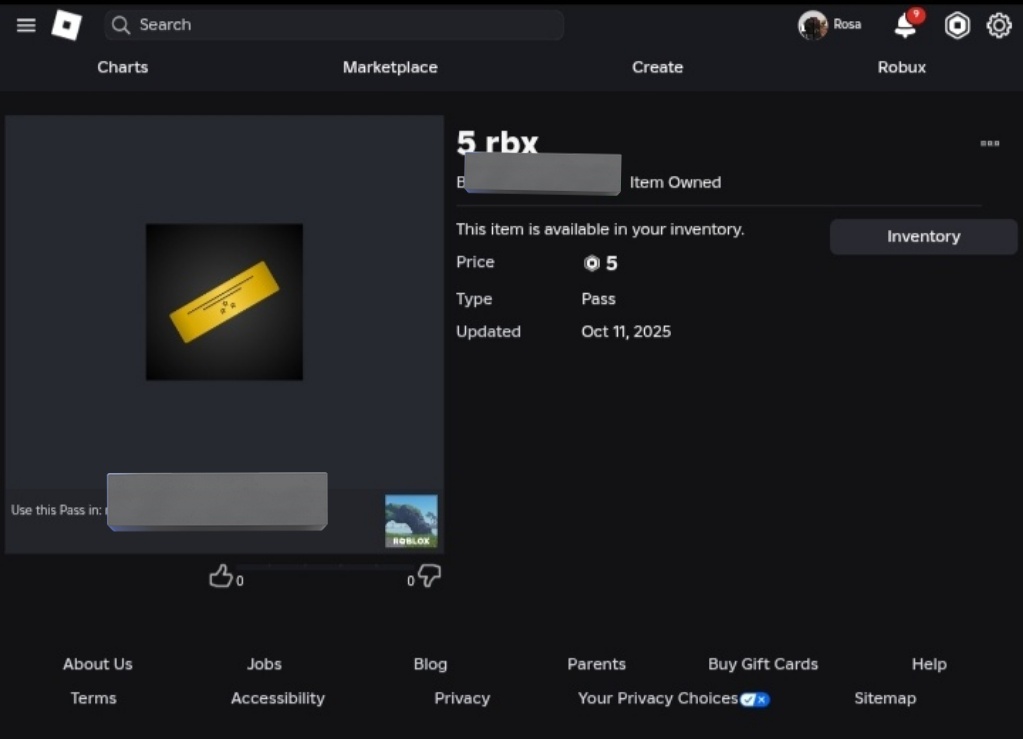Click the 'Item Owned' text
Image resolution: width=1023 pixels, height=739 pixels.
675,183
